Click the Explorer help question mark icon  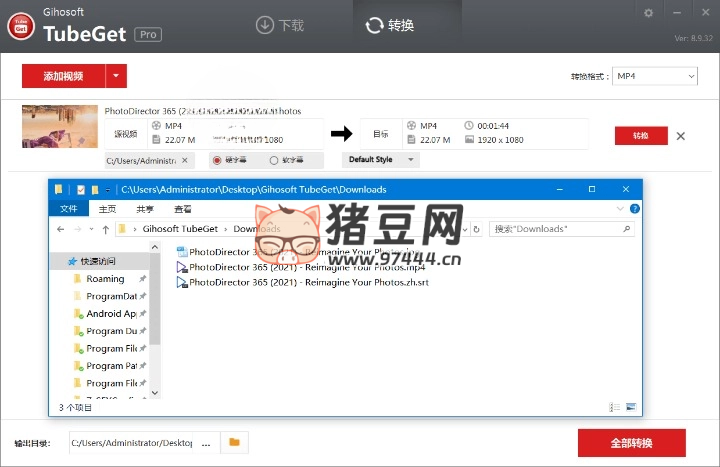[x=635, y=209]
